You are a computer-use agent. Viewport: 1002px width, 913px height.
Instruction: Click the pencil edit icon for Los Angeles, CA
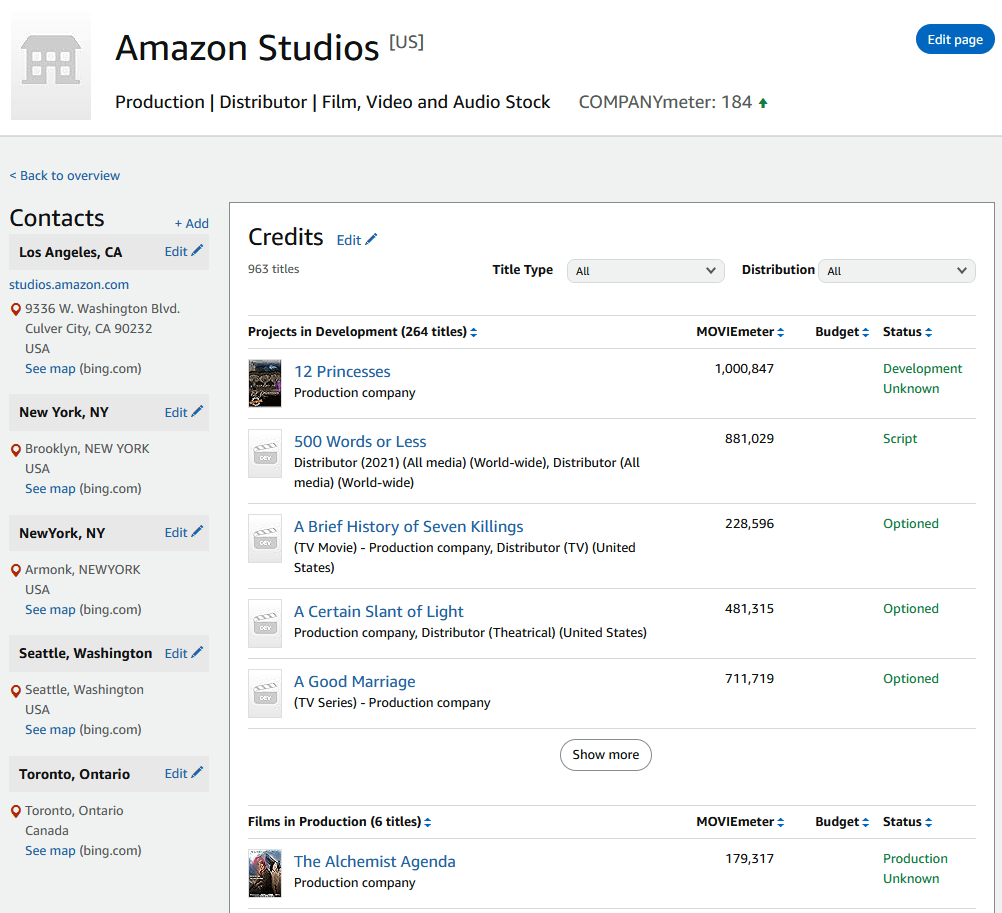197,251
